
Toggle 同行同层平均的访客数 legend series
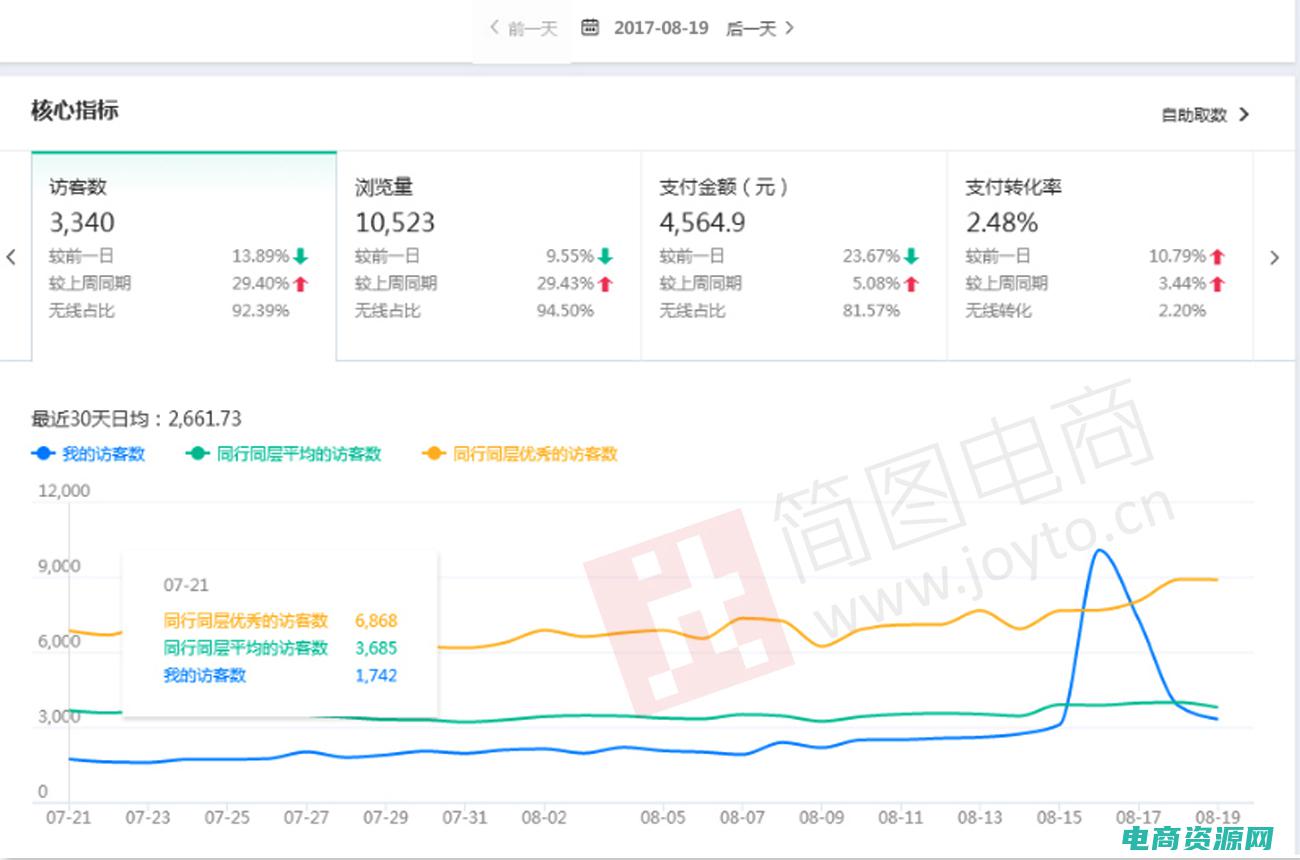click(283, 454)
